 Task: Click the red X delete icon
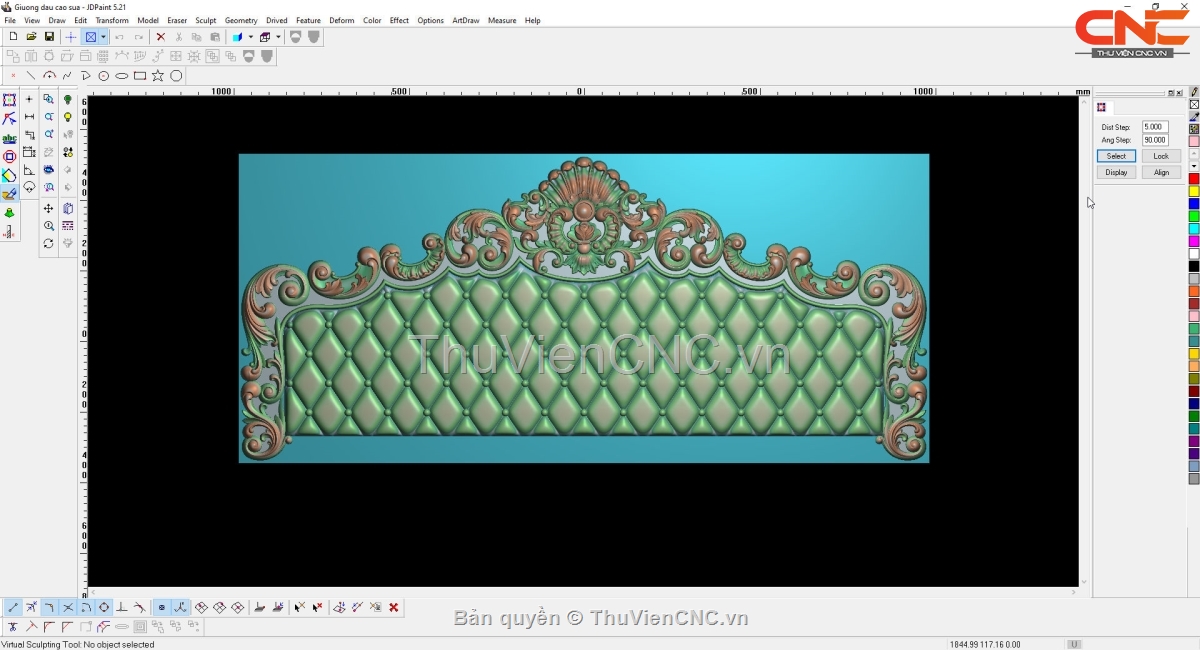160,37
